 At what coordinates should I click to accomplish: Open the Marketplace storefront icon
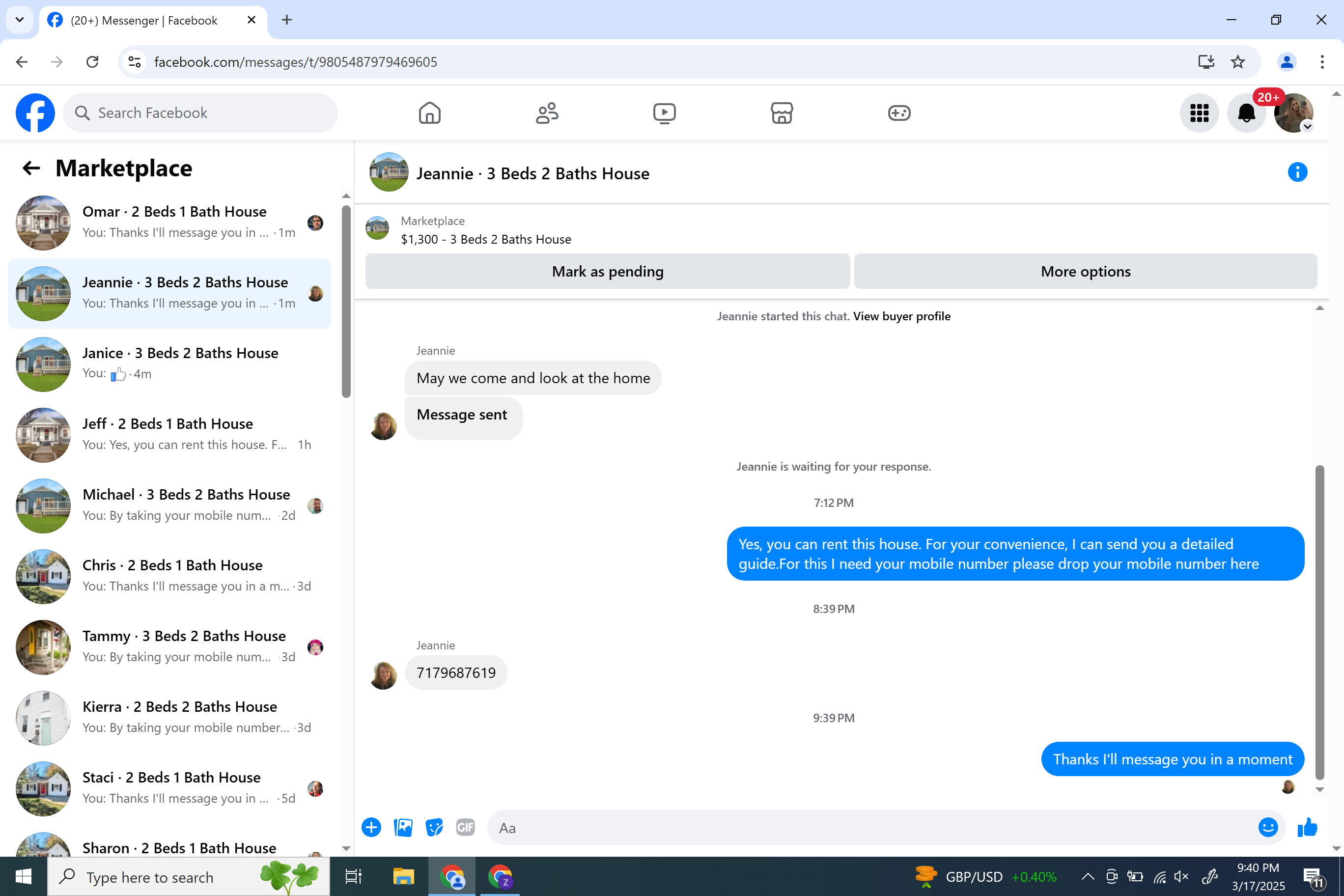click(781, 112)
